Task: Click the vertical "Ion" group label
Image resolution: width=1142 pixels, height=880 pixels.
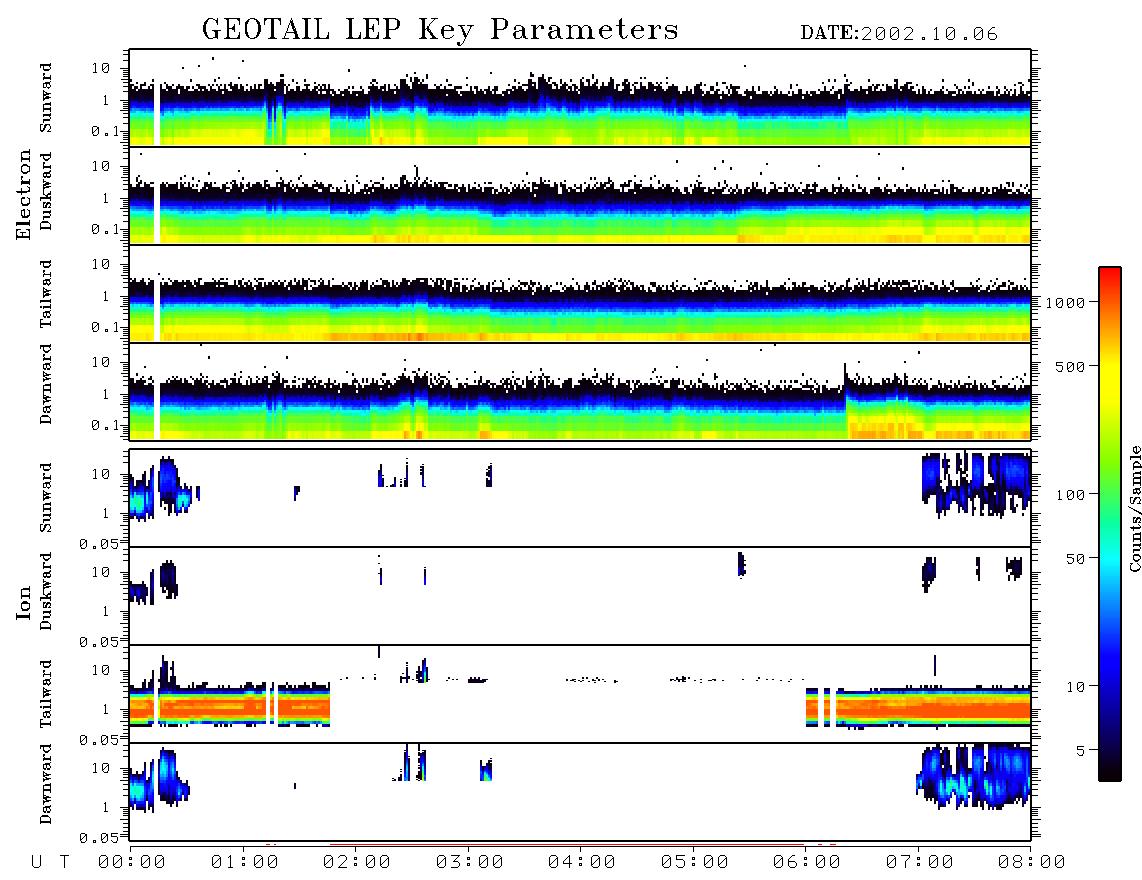Action: (24, 602)
